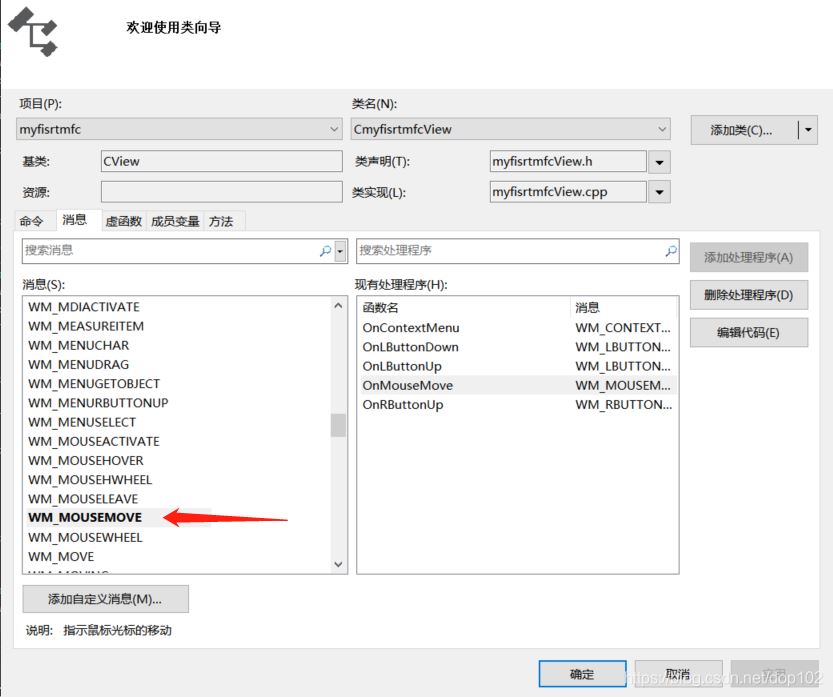The height and width of the screenshot is (697, 833).
Task: Select WM_MENUSELECT in the message list
Action: click(x=82, y=422)
